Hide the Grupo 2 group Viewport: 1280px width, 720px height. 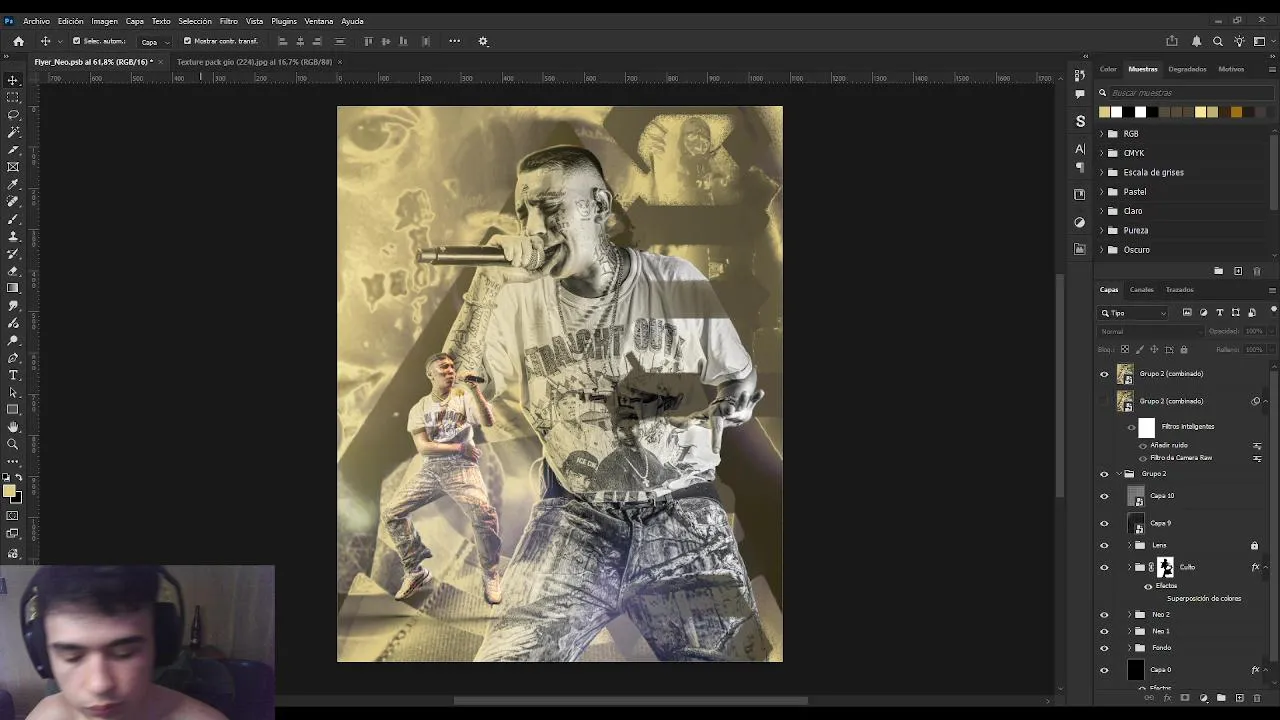point(1104,474)
